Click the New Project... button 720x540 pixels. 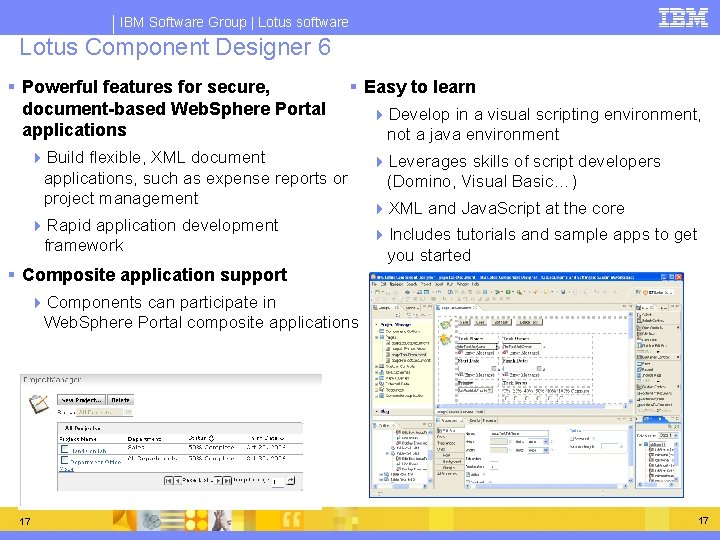[x=81, y=400]
